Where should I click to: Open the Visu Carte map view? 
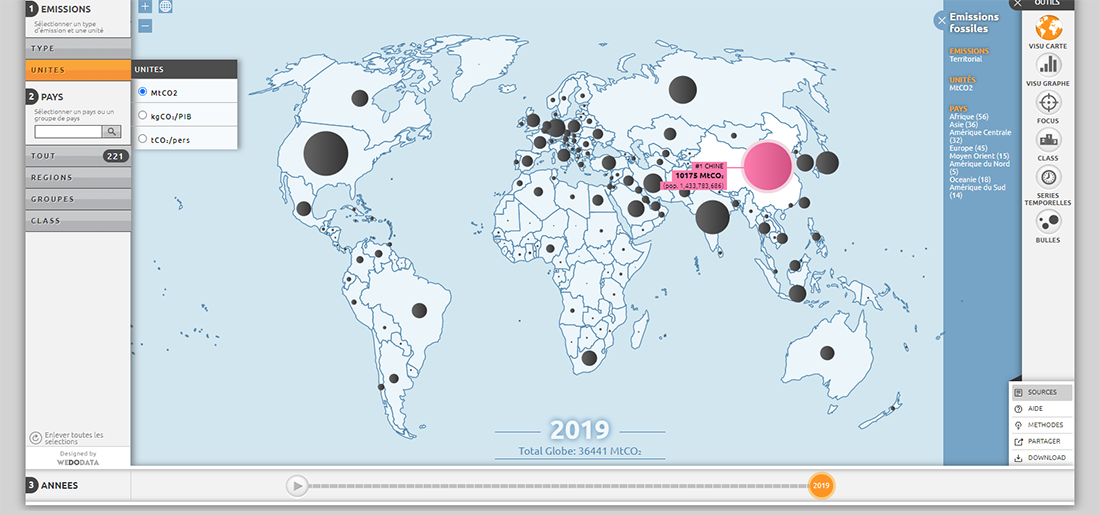pos(1048,28)
